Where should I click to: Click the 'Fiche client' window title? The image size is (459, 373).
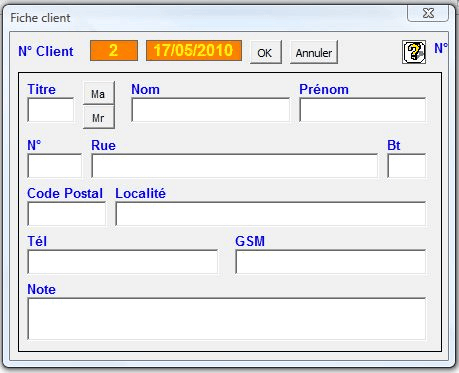click(x=40, y=18)
